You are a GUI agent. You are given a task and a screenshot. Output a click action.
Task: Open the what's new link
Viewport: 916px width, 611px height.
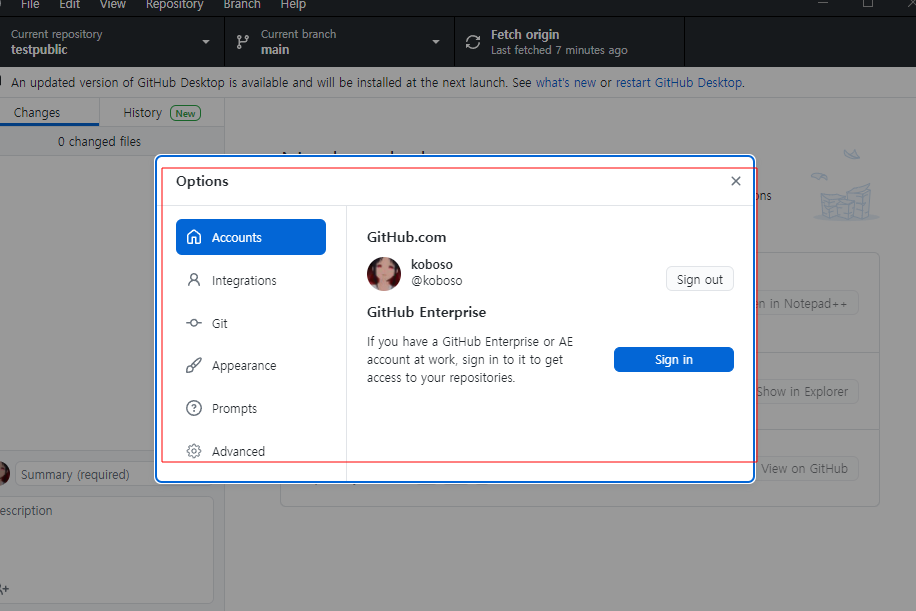pos(565,82)
